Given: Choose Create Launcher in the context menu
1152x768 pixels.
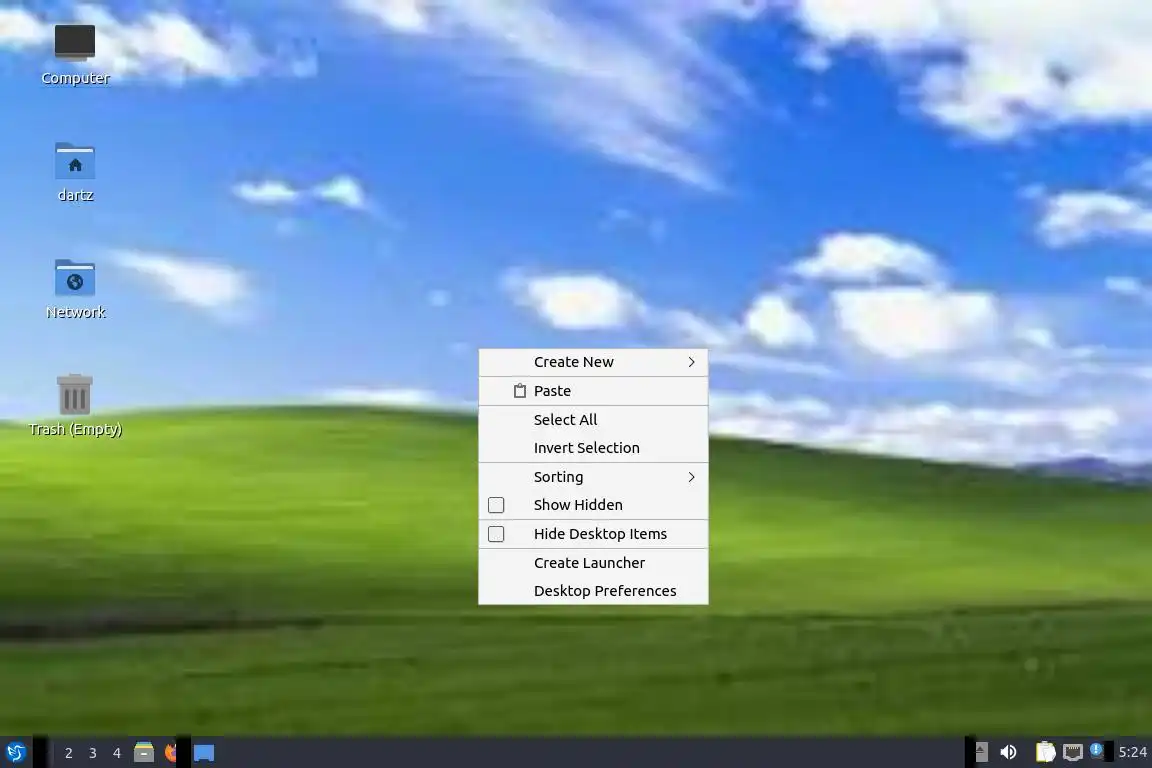Looking at the screenshot, I should pyautogui.click(x=593, y=562).
